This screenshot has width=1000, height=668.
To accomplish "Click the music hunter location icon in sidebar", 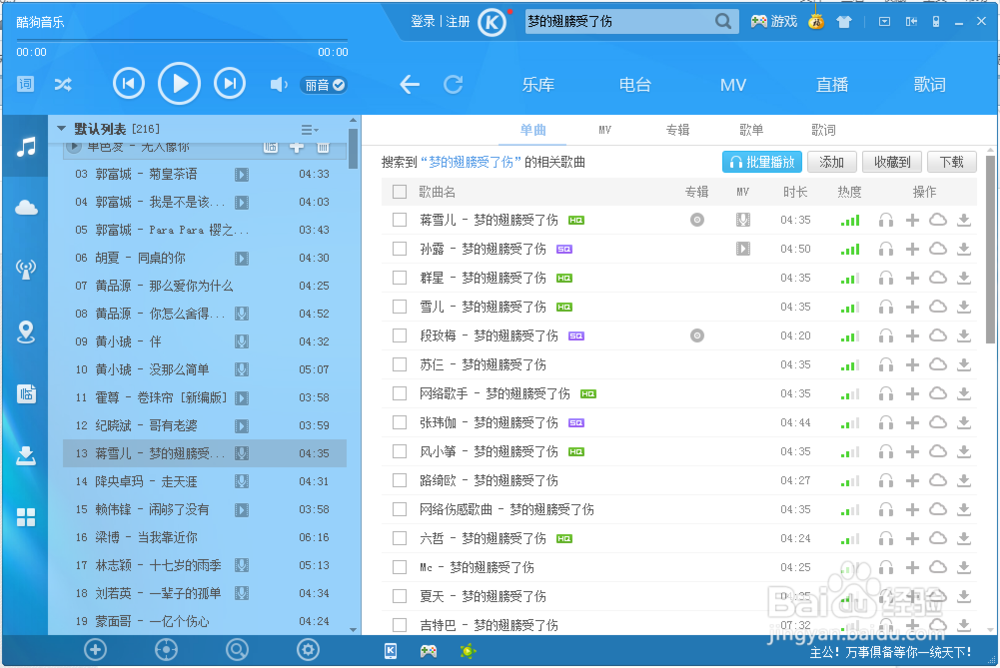I will click(25, 331).
